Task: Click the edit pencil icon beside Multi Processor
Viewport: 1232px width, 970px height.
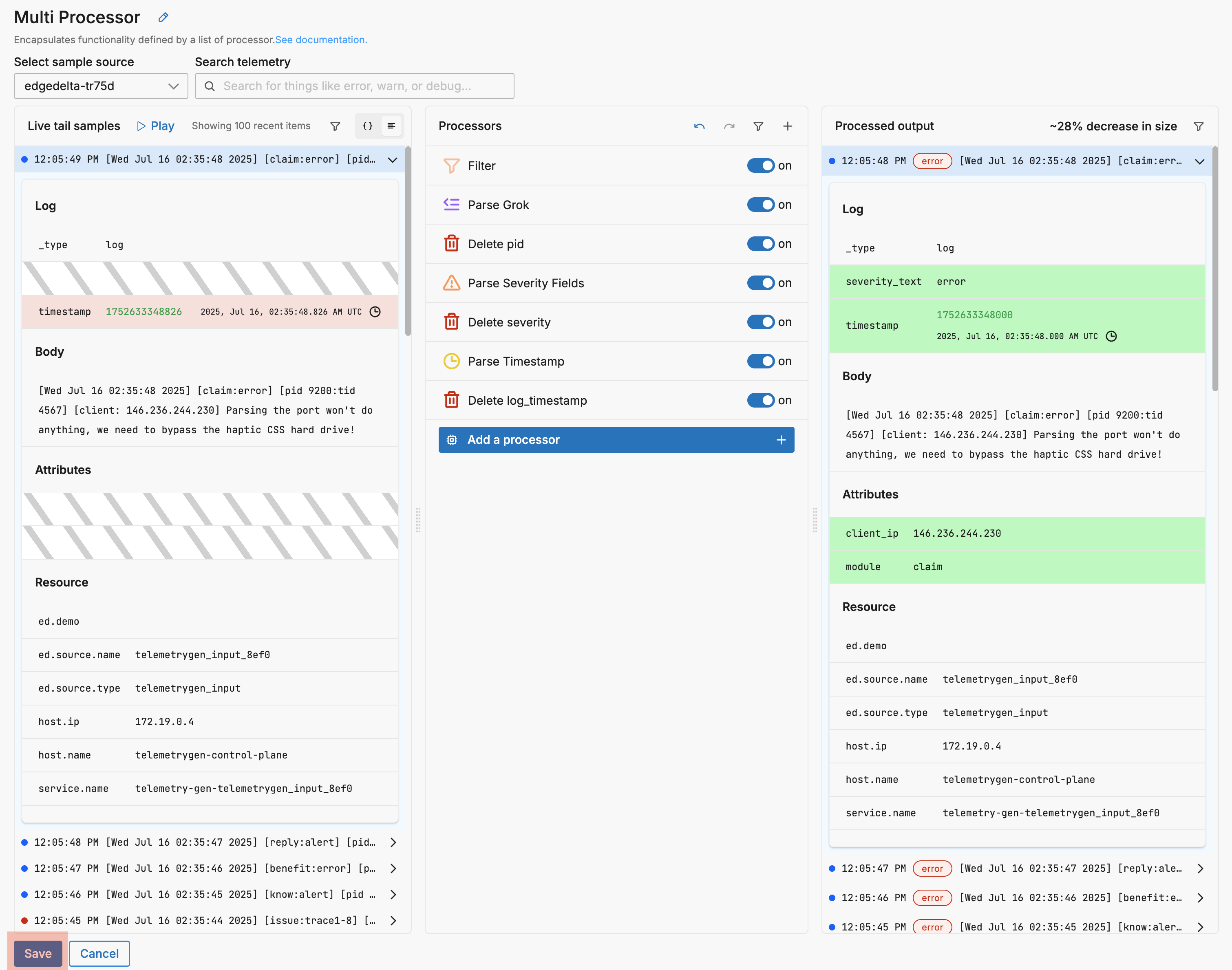Action: [163, 17]
